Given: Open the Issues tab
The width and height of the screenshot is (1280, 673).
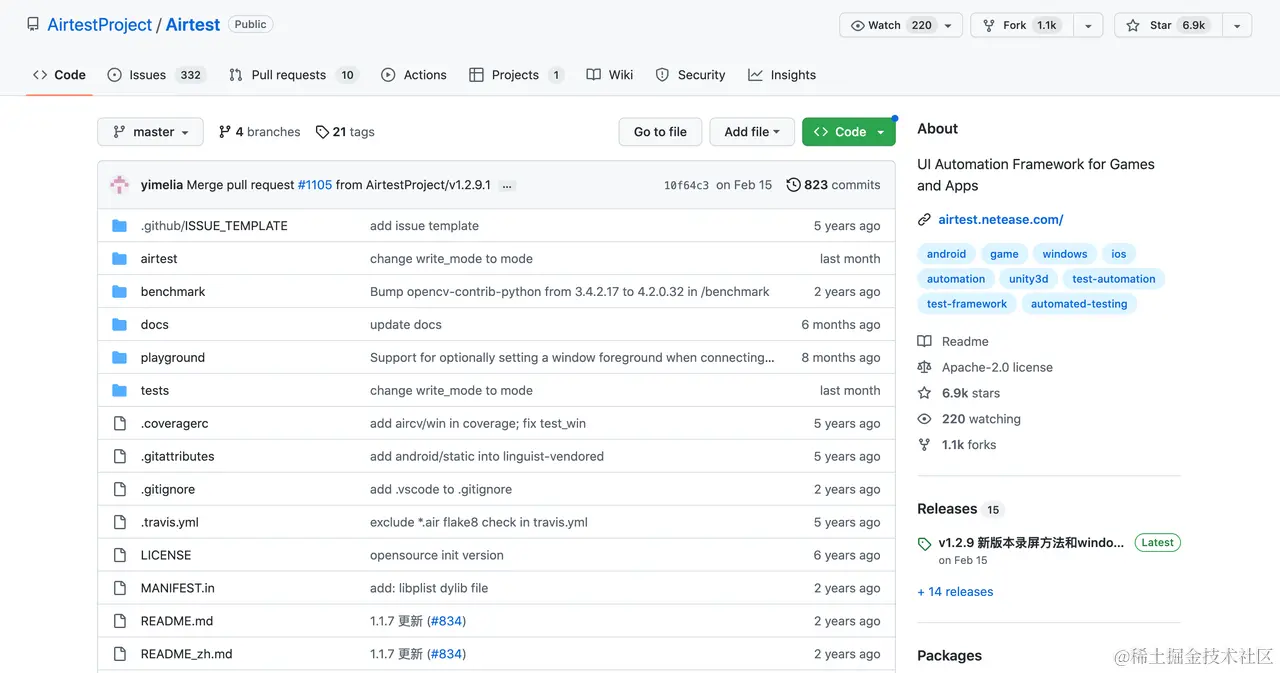Looking at the screenshot, I should pyautogui.click(x=155, y=75).
